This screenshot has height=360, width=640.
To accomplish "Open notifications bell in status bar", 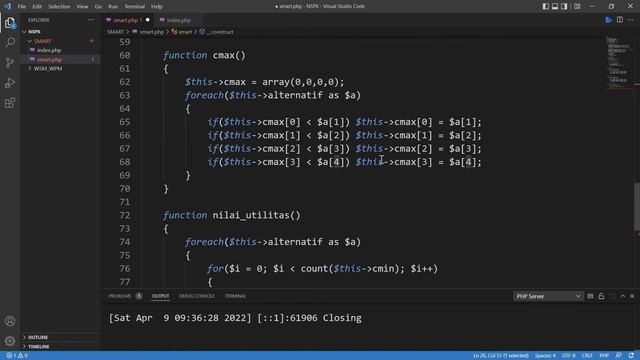I will (631, 356).
